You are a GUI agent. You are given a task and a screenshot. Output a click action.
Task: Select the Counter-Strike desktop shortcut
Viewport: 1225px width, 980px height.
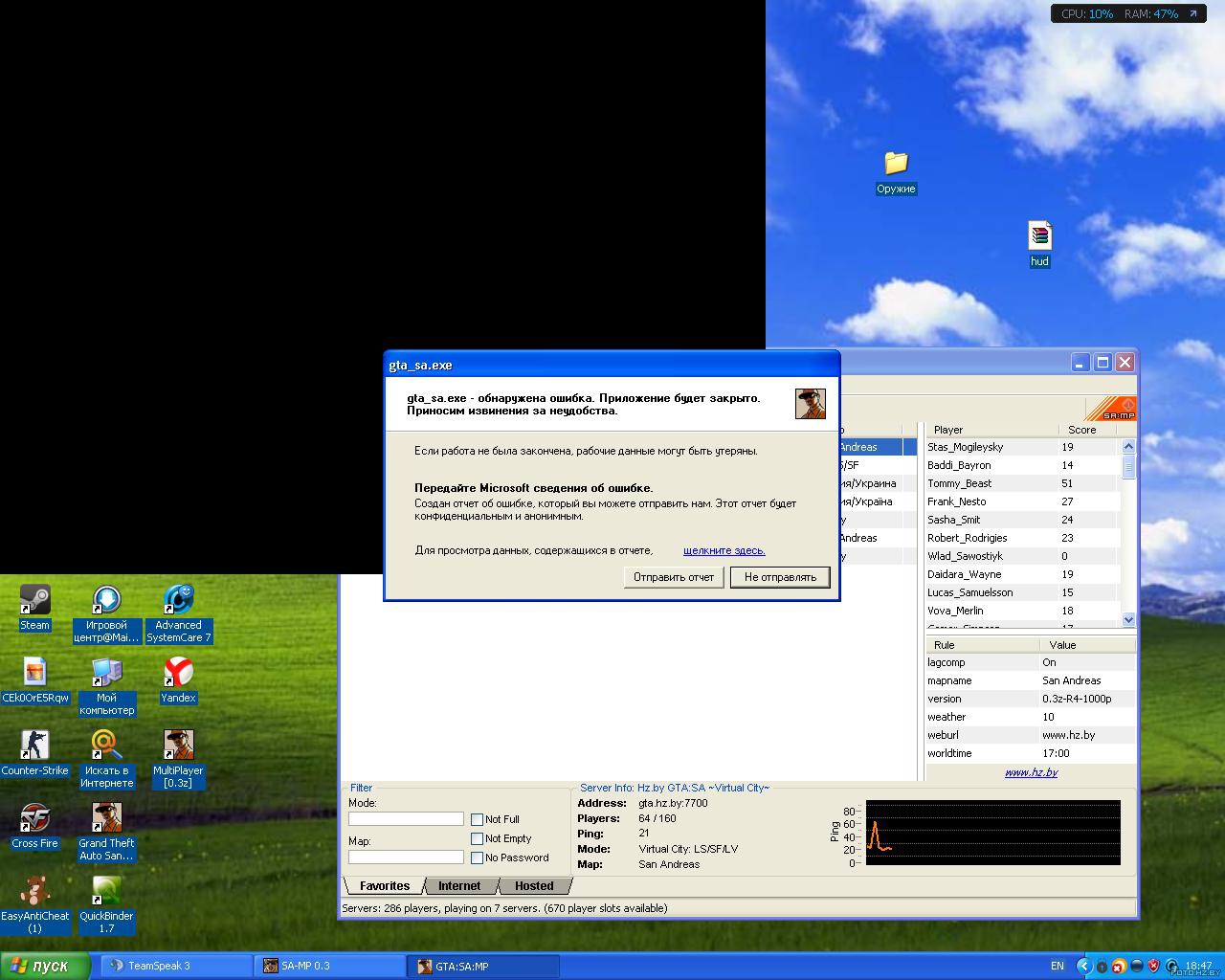point(35,753)
